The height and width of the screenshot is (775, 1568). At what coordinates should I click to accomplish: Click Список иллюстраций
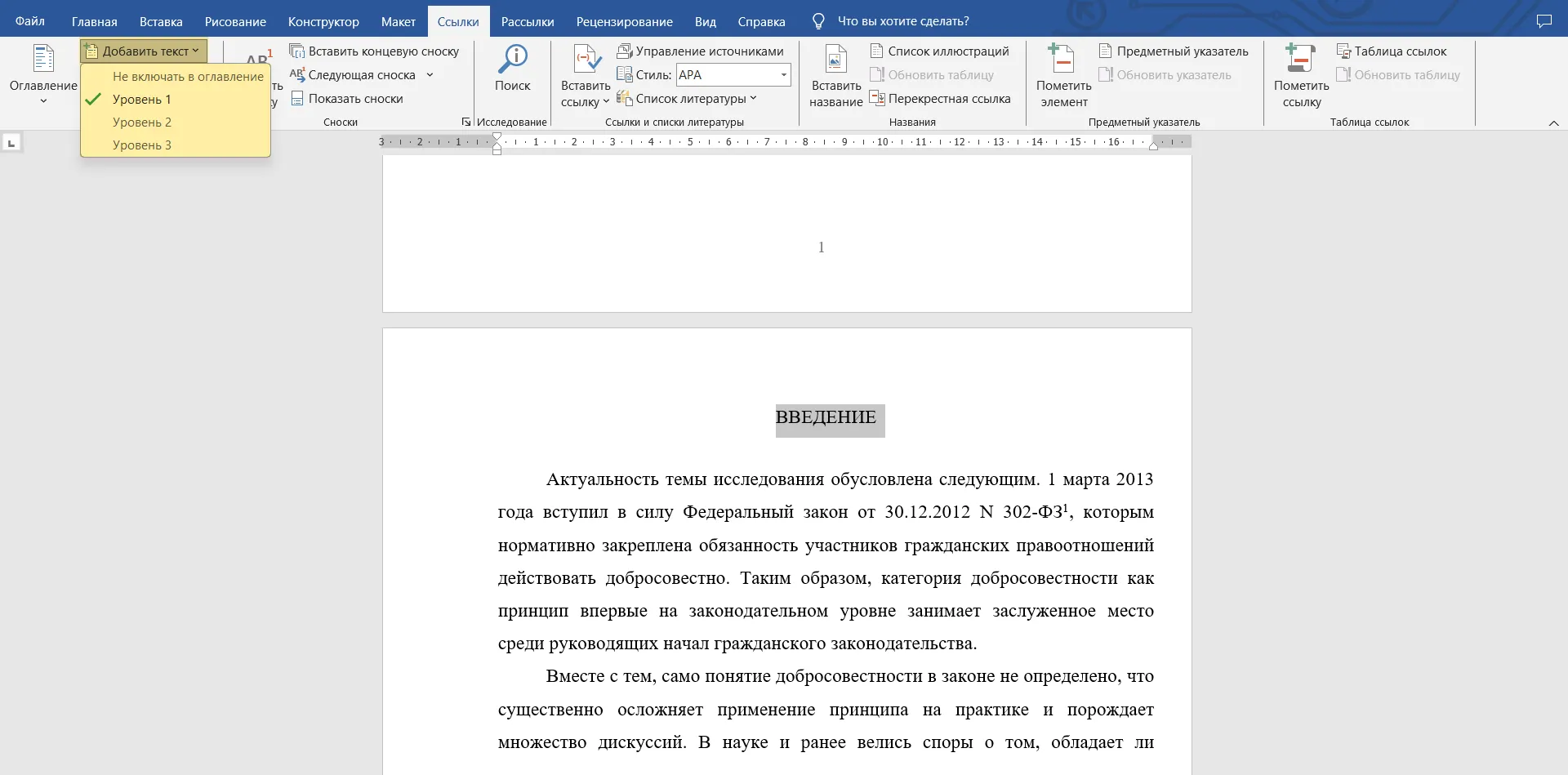(939, 51)
